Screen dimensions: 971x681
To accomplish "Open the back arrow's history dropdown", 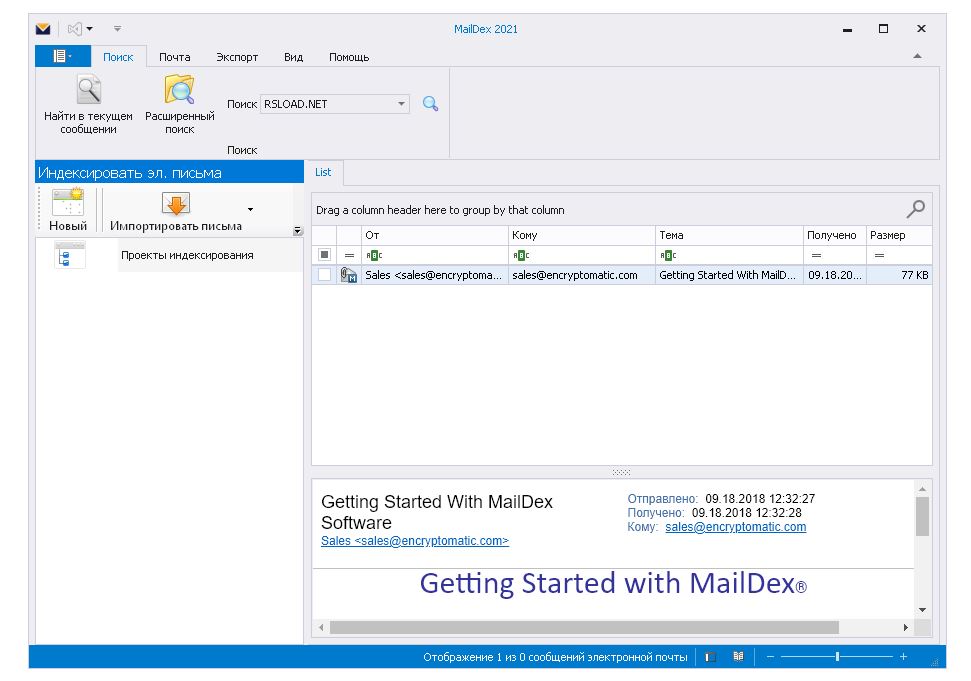I will coord(90,28).
